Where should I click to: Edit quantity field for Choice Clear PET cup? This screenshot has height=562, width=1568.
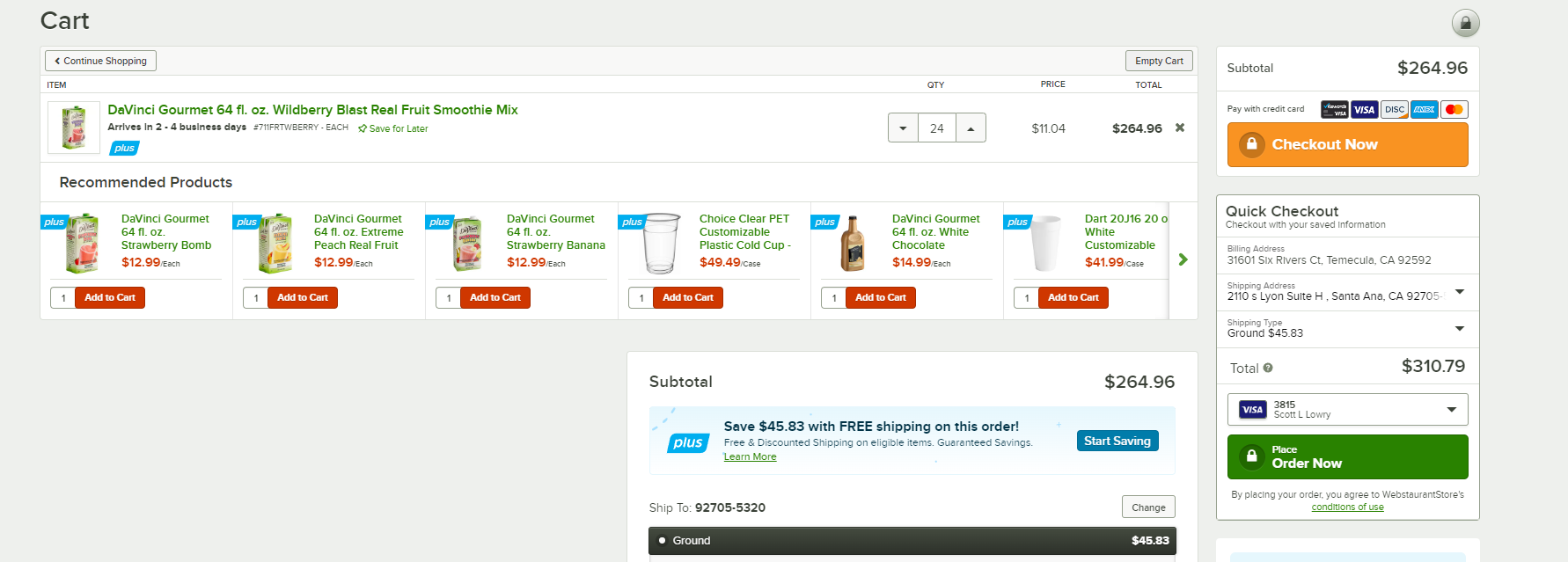point(641,298)
